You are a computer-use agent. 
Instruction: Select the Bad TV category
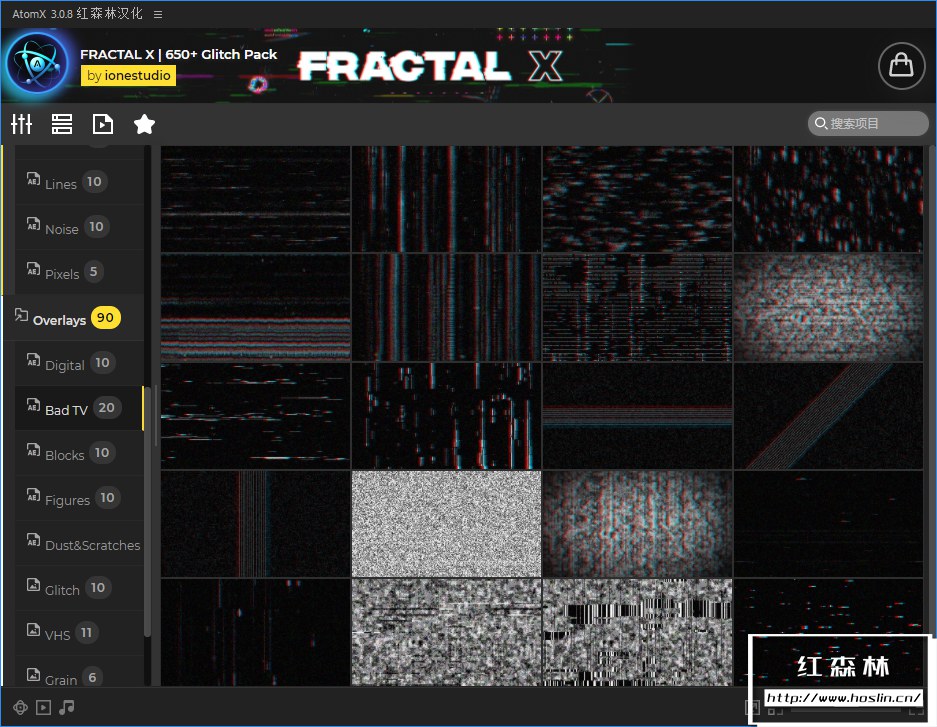[x=79, y=409]
